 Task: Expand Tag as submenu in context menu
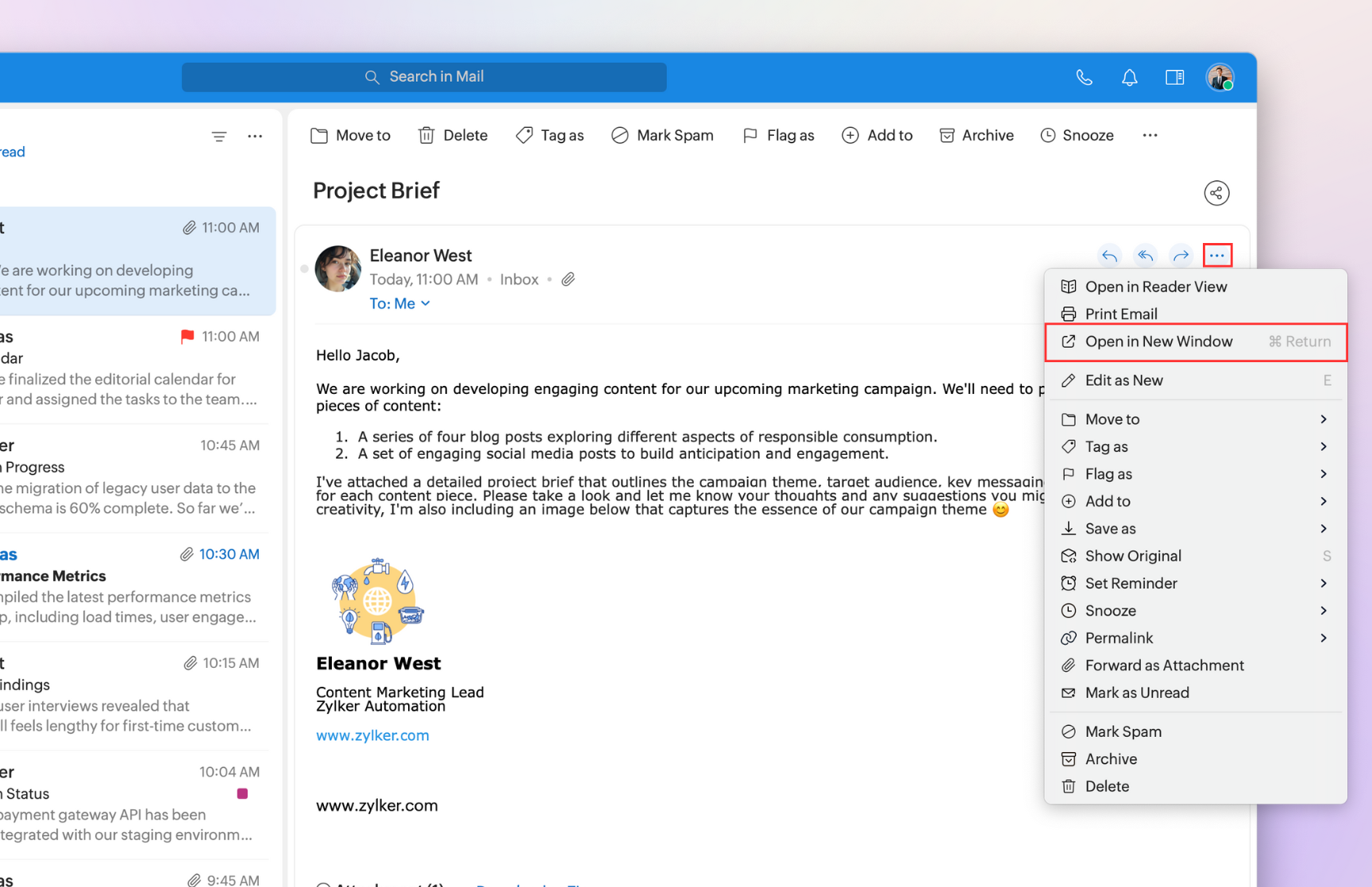click(x=1196, y=447)
